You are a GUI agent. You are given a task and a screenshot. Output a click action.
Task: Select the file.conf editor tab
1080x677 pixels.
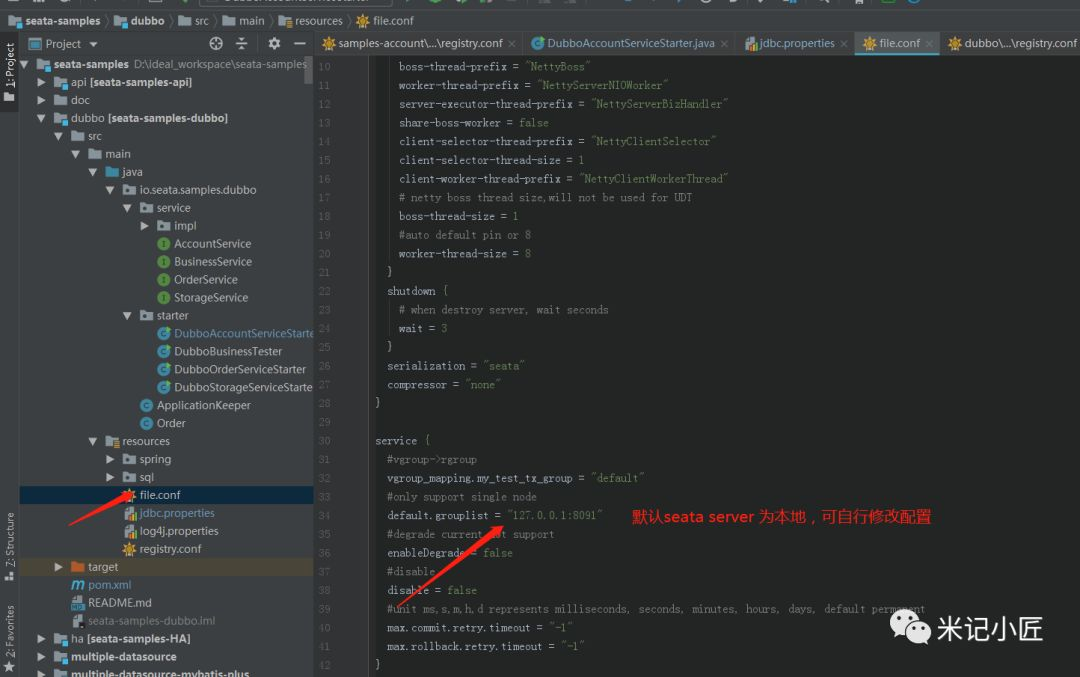coord(897,43)
